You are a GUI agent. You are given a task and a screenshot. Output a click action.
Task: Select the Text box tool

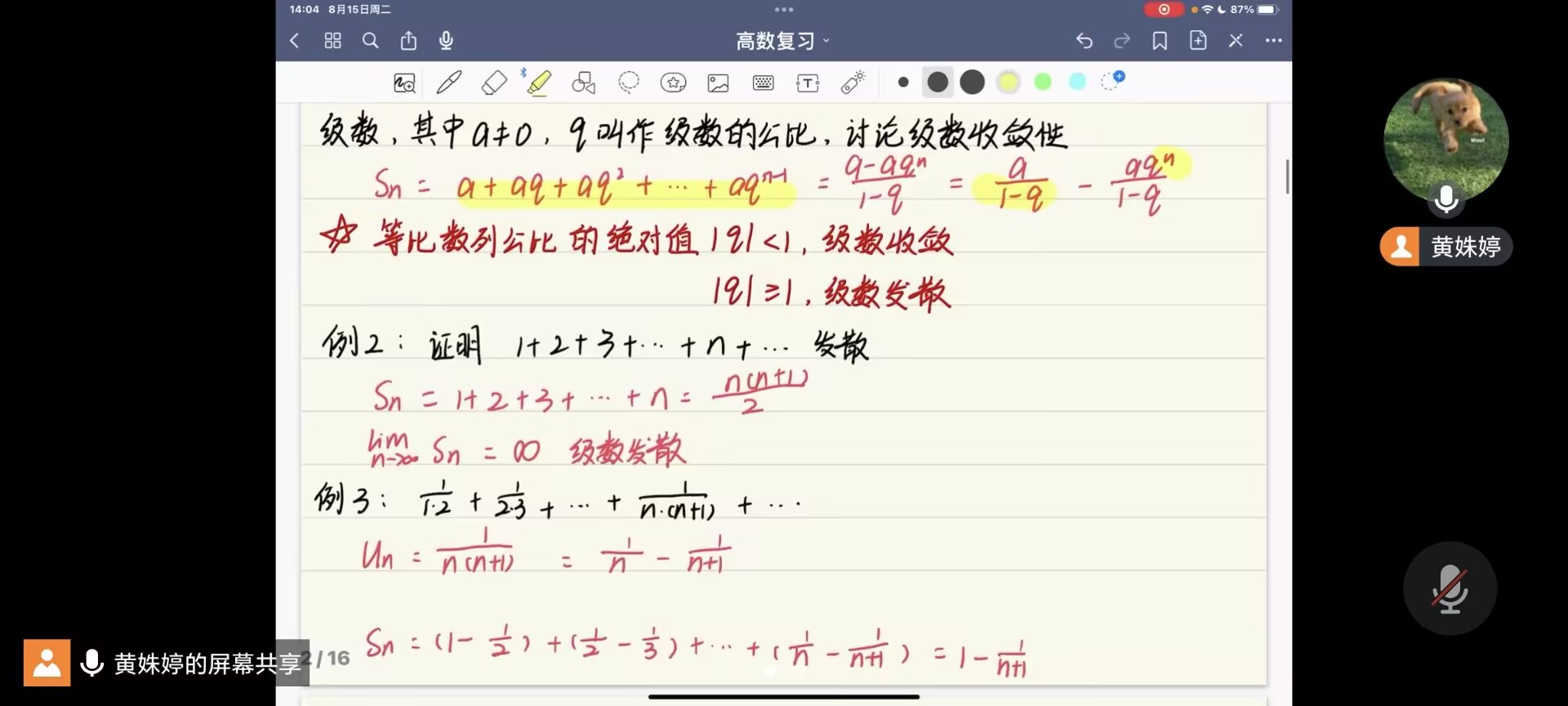(808, 83)
